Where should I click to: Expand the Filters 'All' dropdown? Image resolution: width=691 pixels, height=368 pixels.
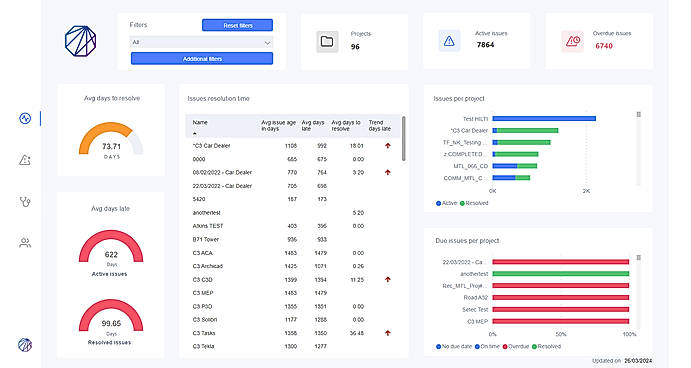click(x=201, y=42)
